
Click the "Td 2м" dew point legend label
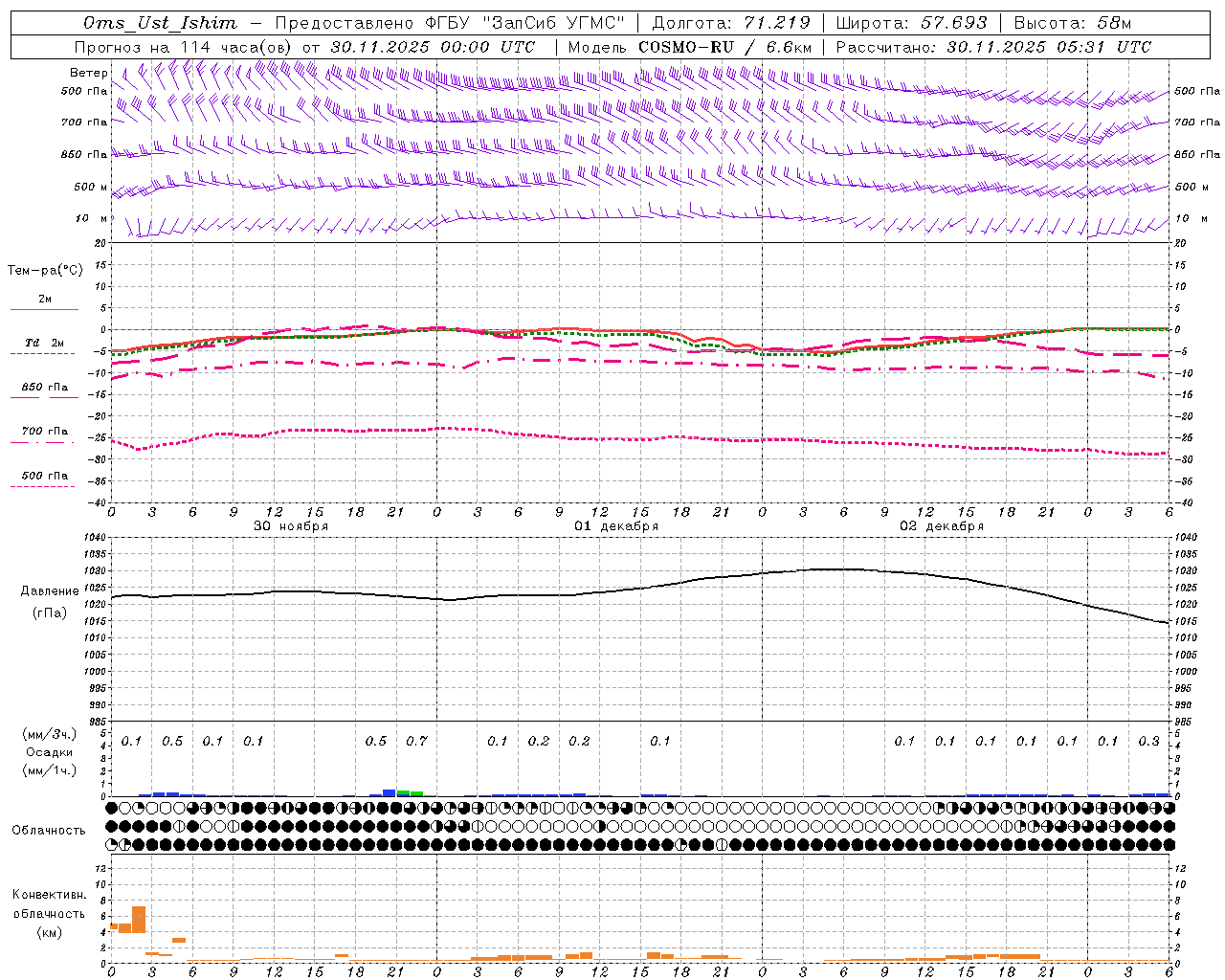click(x=45, y=343)
